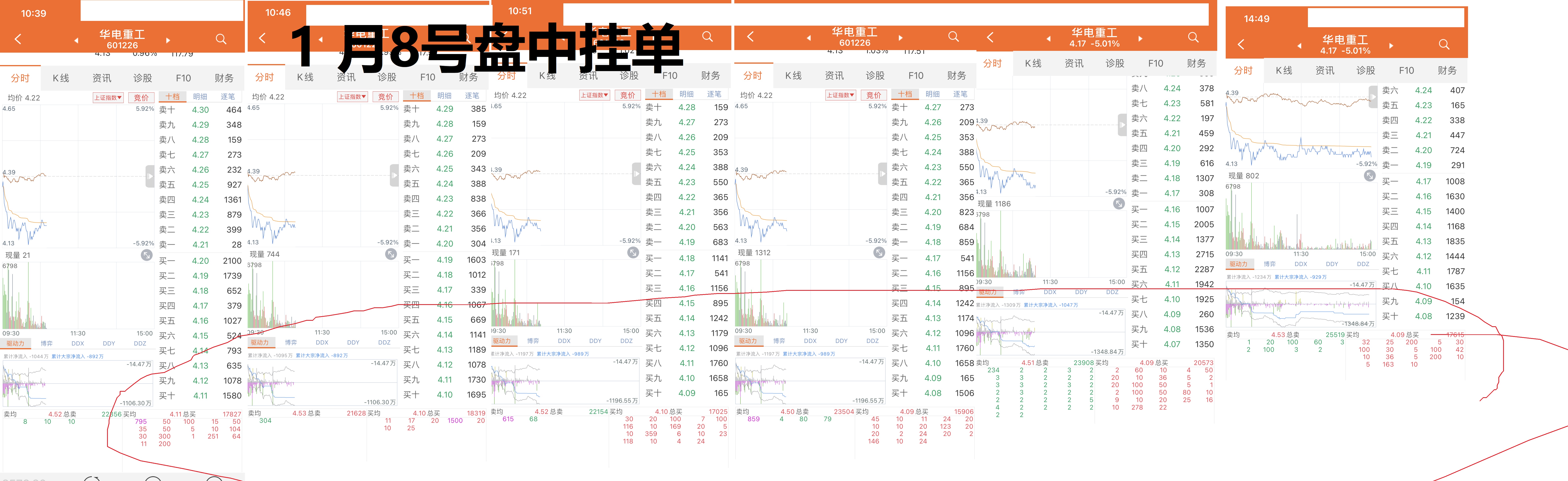
Task: Open 上证指数 dropdown in the 10:39 panel
Action: coord(108,97)
